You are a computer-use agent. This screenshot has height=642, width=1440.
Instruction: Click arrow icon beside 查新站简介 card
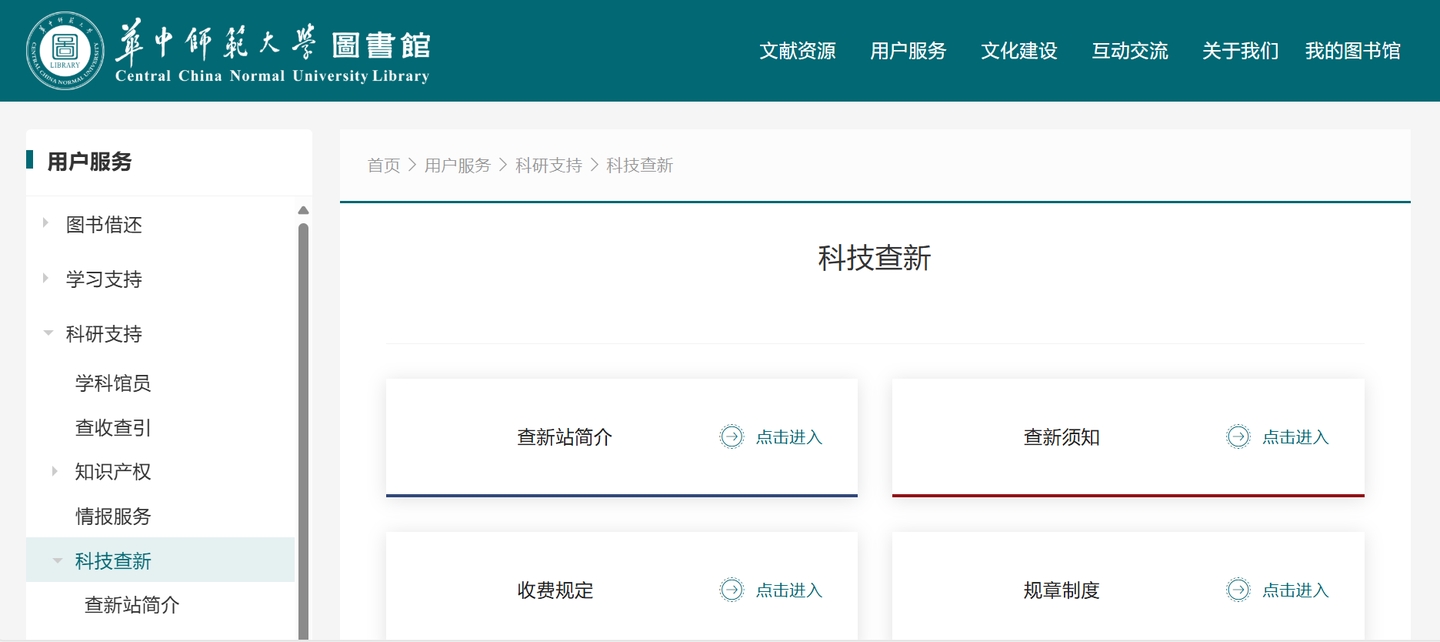(732, 437)
